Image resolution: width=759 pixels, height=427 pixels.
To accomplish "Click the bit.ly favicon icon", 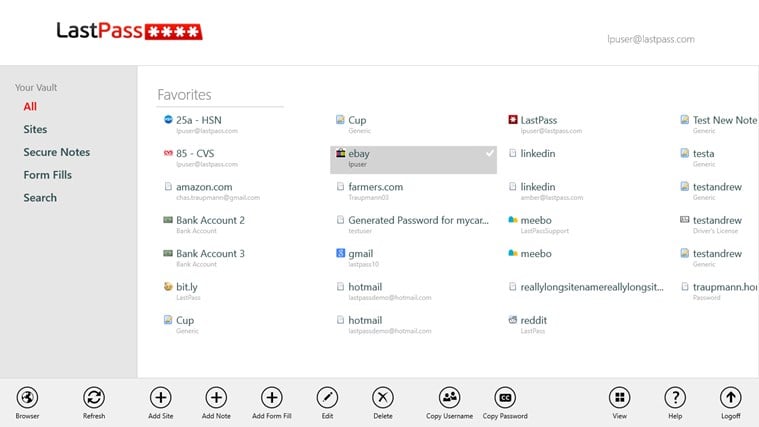I will 168,286.
